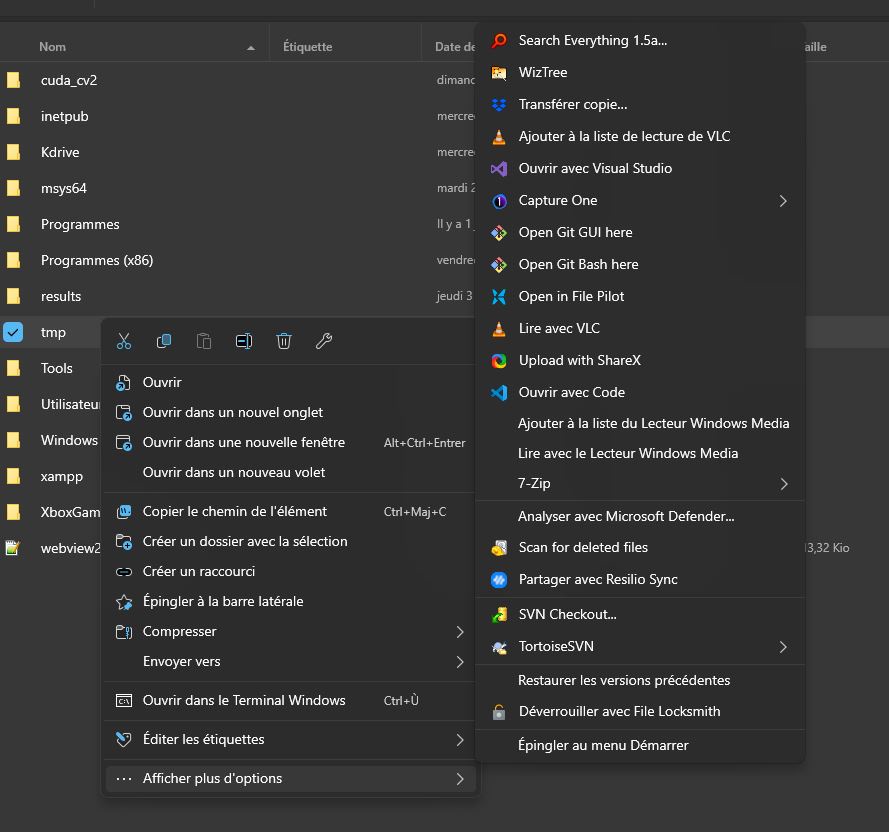Select the inetpub folder

[65, 117]
